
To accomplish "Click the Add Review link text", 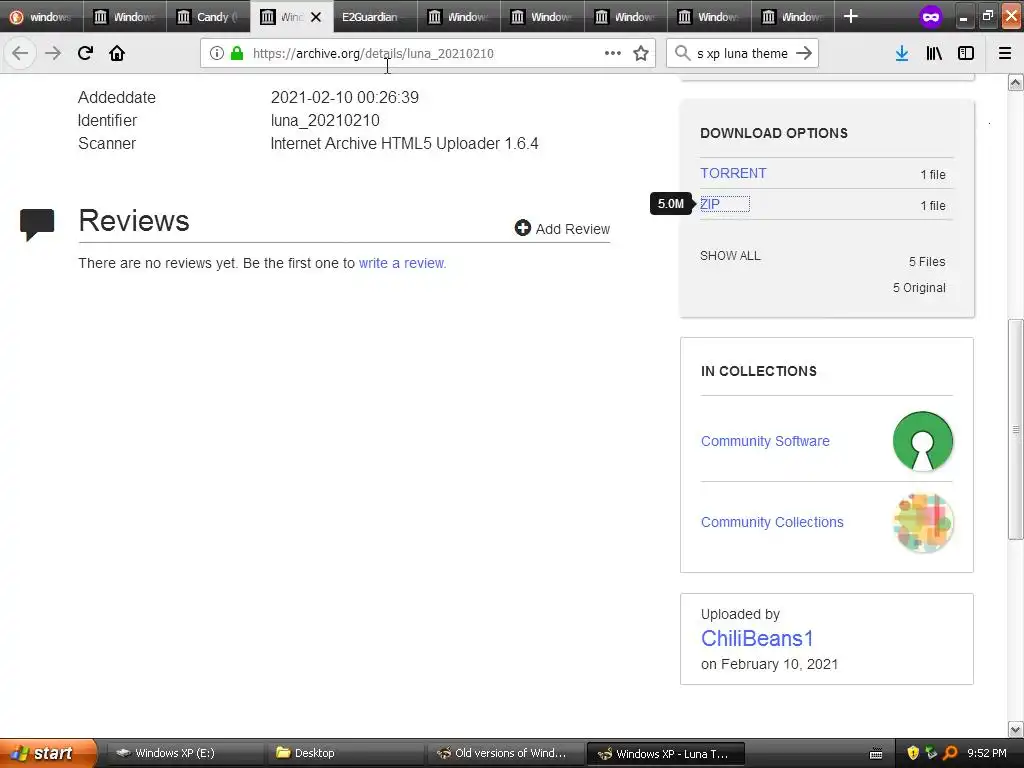I will pyautogui.click(x=573, y=229).
